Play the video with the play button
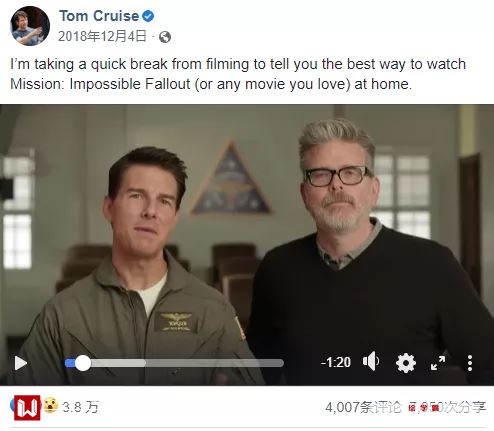The image size is (494, 431). pyautogui.click(x=21, y=363)
